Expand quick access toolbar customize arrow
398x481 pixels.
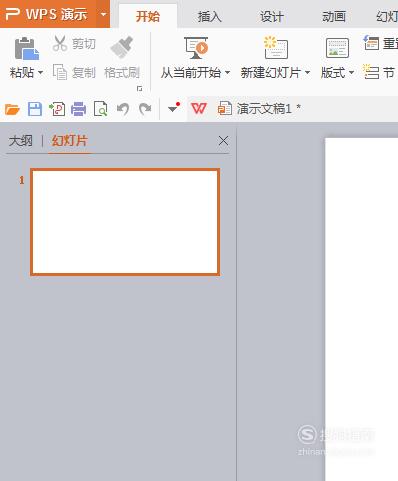coord(174,108)
